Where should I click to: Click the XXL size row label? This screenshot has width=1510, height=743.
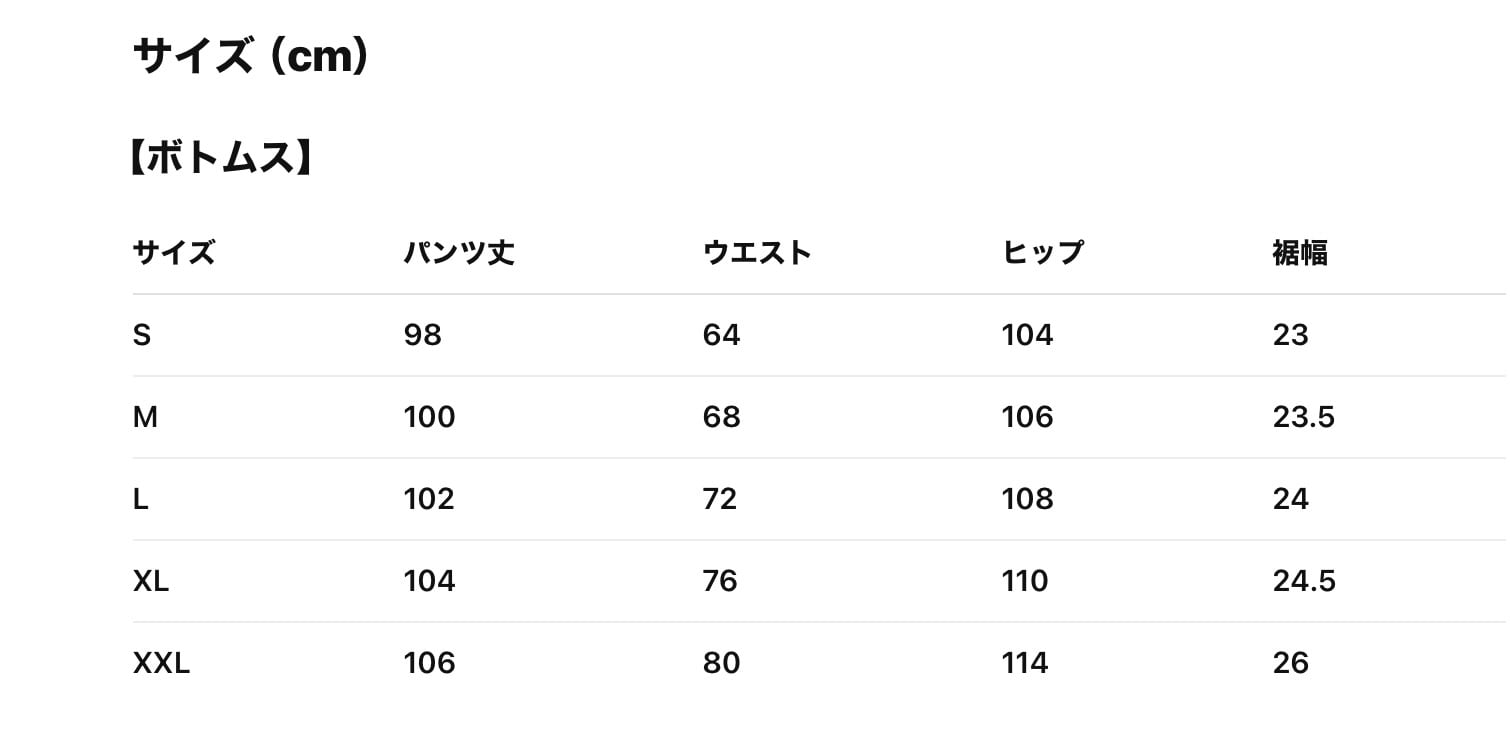161,663
